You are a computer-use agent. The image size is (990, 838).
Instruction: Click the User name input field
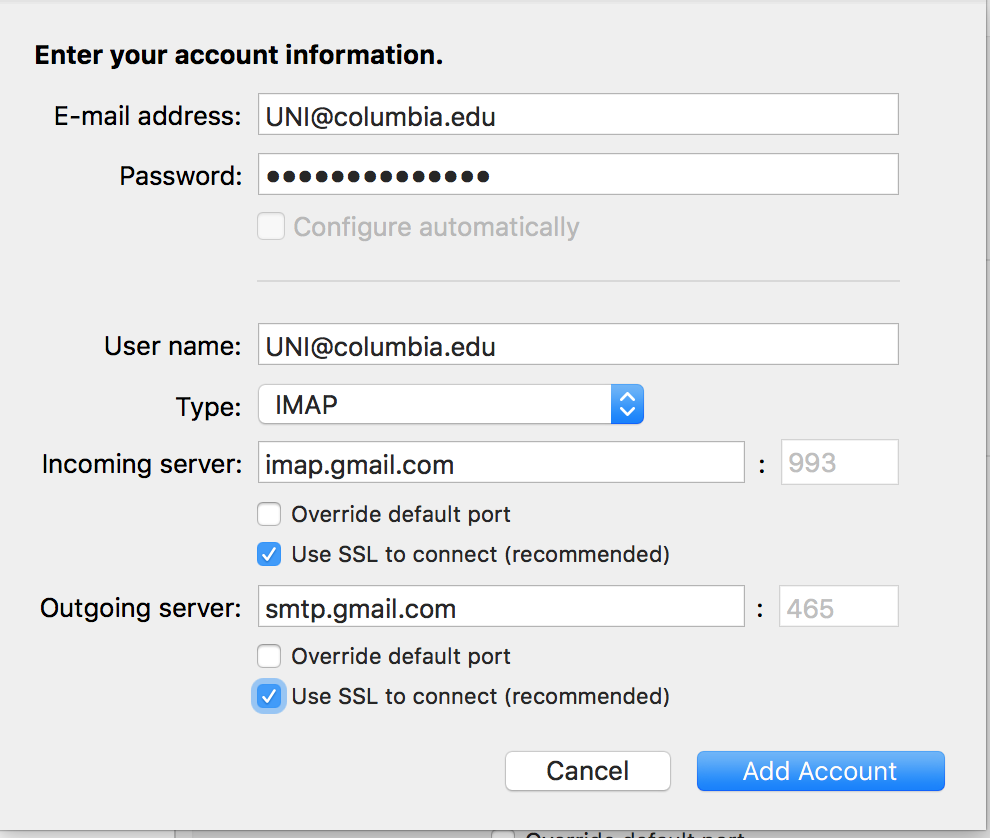tap(578, 344)
